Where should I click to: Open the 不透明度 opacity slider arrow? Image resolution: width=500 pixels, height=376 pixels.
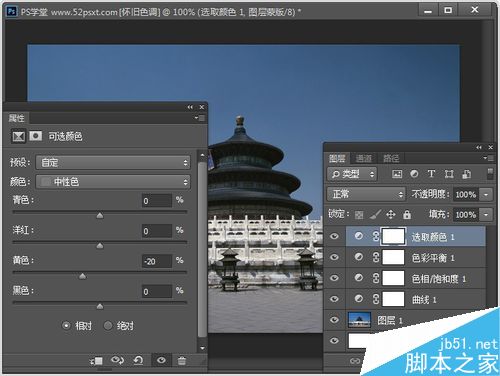(x=486, y=194)
